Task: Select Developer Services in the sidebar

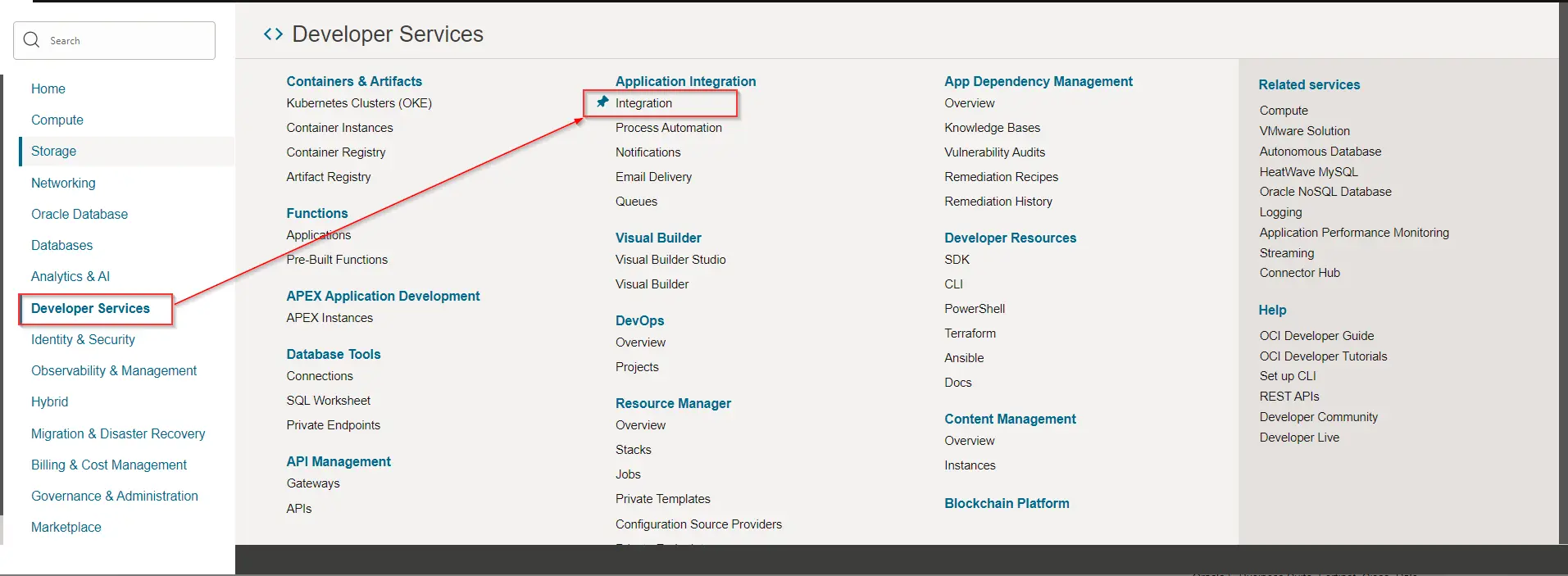Action: click(x=90, y=309)
